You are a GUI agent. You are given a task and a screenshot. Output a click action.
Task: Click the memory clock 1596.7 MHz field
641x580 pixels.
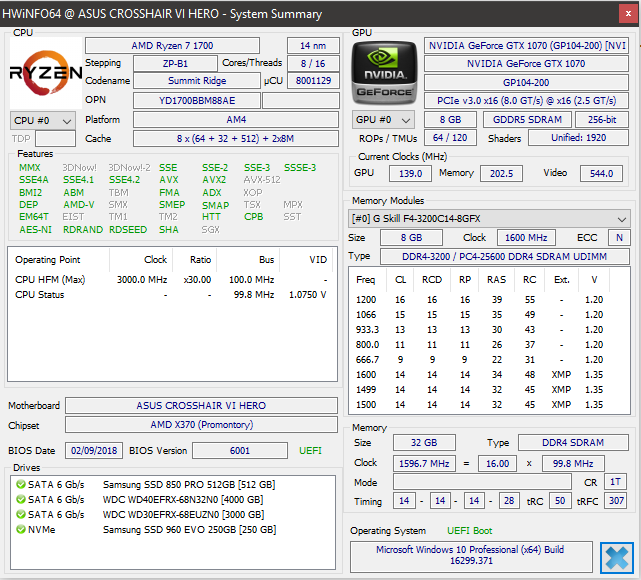click(424, 464)
